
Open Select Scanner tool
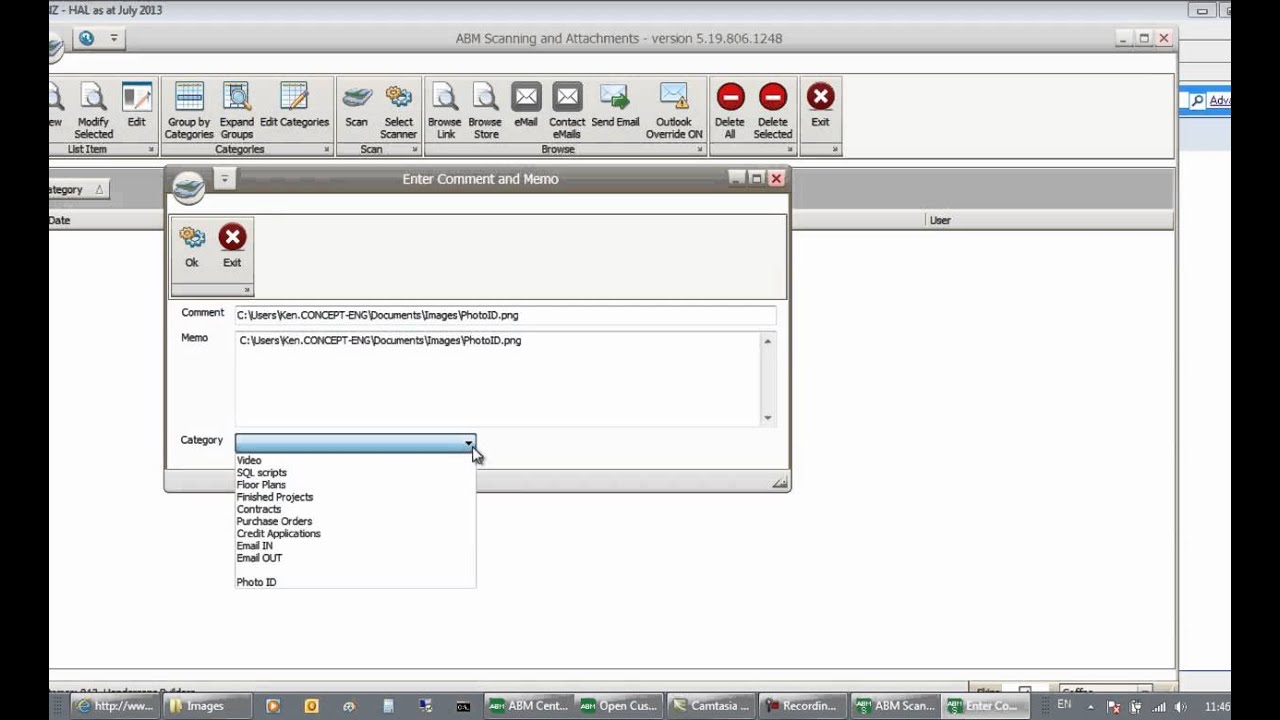398,110
